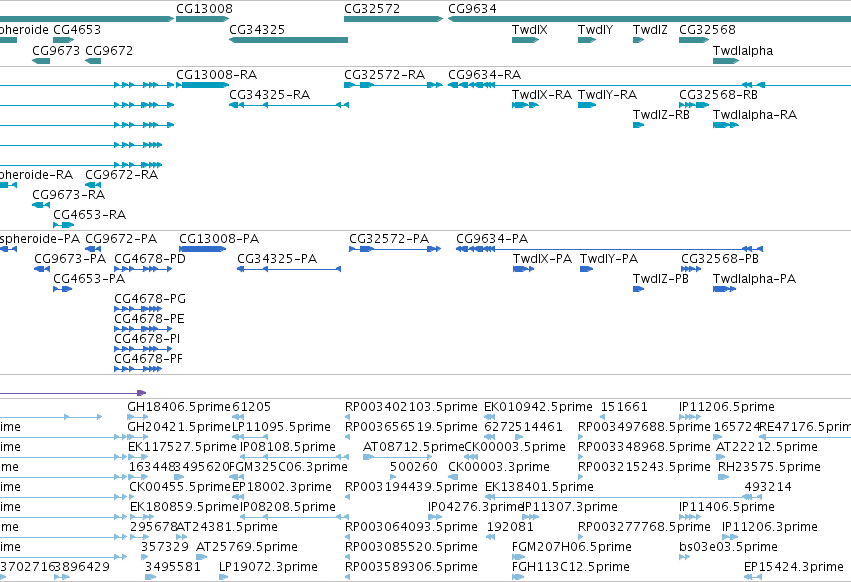Click transcript TwdlY-RA

[x=587, y=105]
